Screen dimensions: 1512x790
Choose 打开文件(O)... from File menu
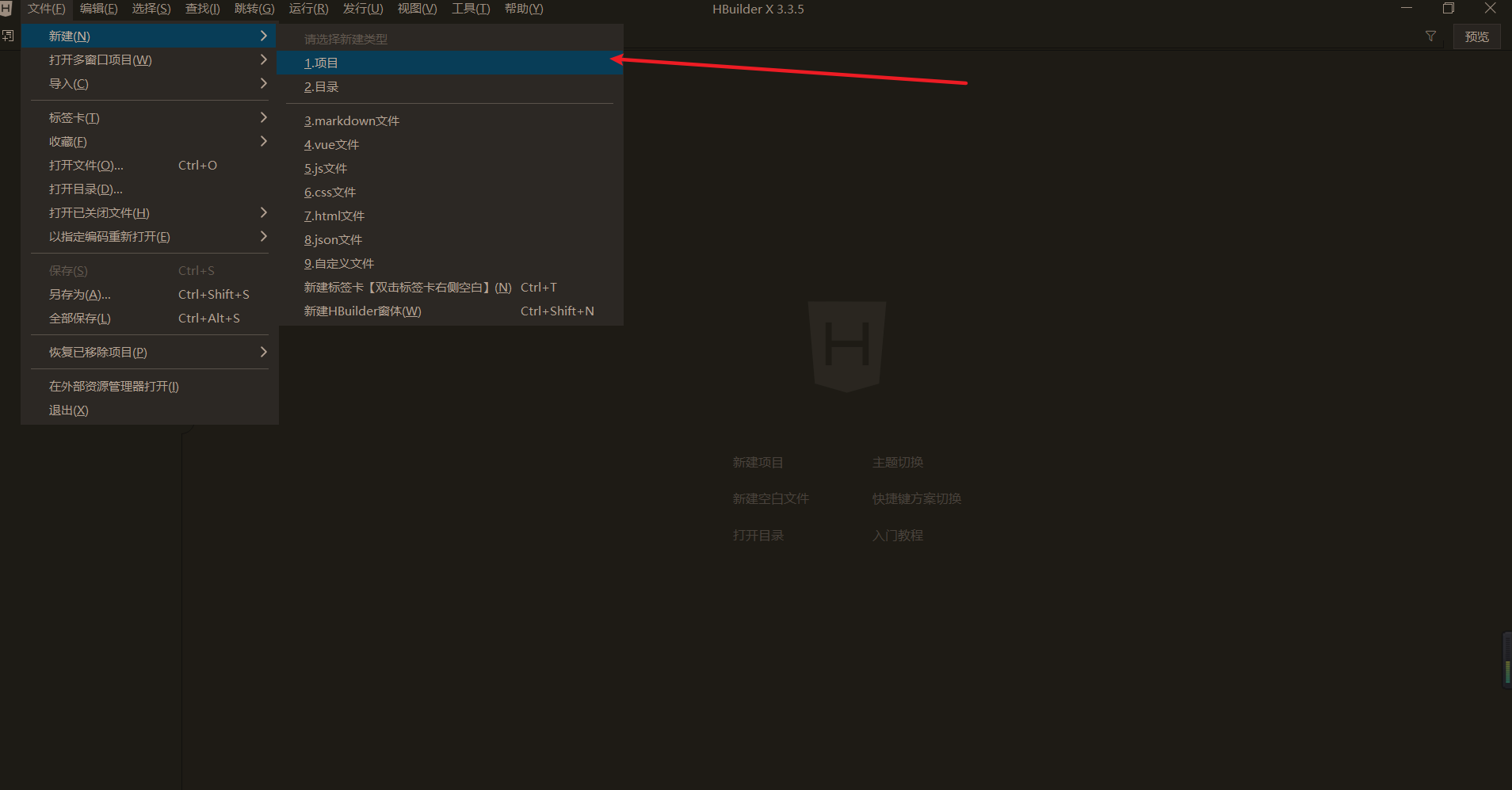click(150, 166)
